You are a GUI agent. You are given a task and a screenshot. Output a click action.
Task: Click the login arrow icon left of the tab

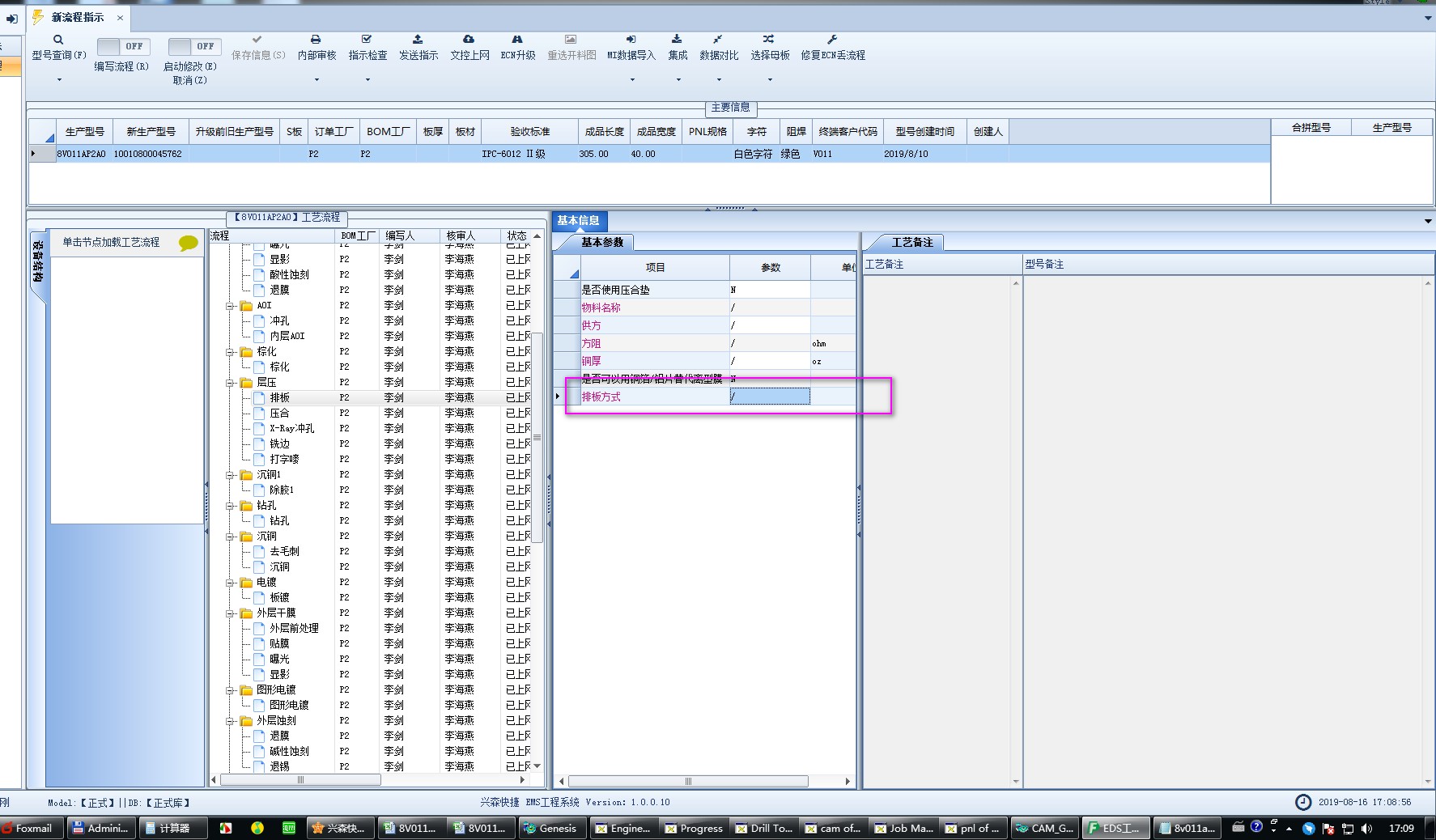(x=12, y=18)
